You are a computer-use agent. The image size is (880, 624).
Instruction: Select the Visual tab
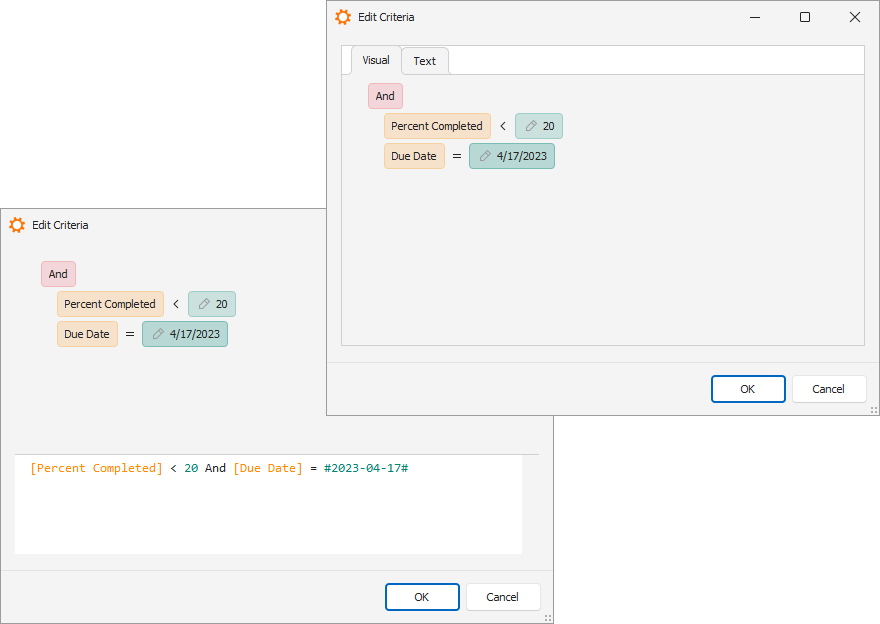pos(375,60)
